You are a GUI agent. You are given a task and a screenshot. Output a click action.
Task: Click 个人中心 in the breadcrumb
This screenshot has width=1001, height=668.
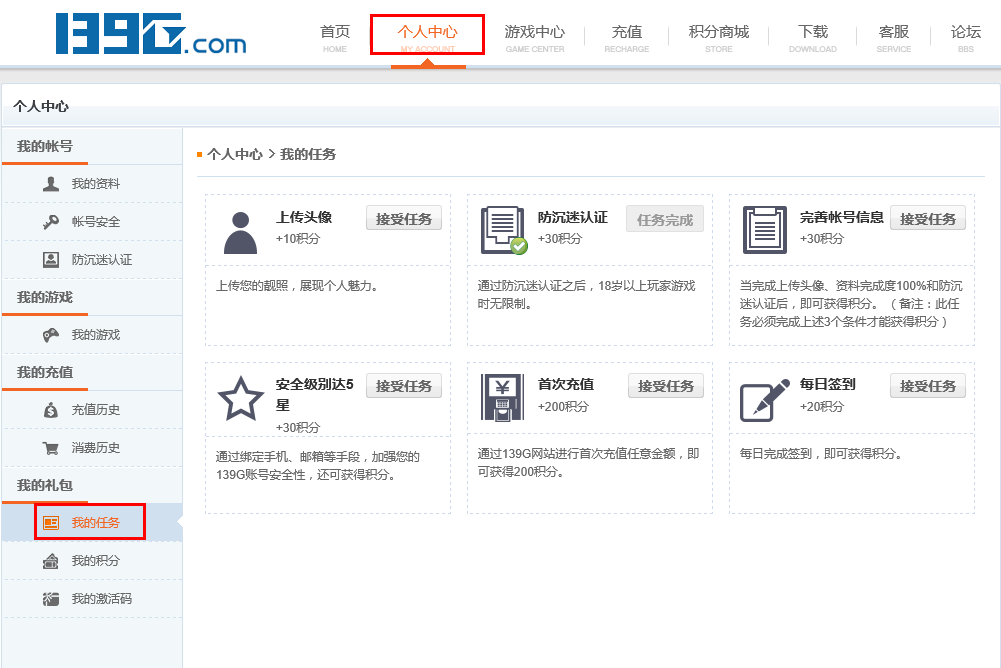point(234,154)
